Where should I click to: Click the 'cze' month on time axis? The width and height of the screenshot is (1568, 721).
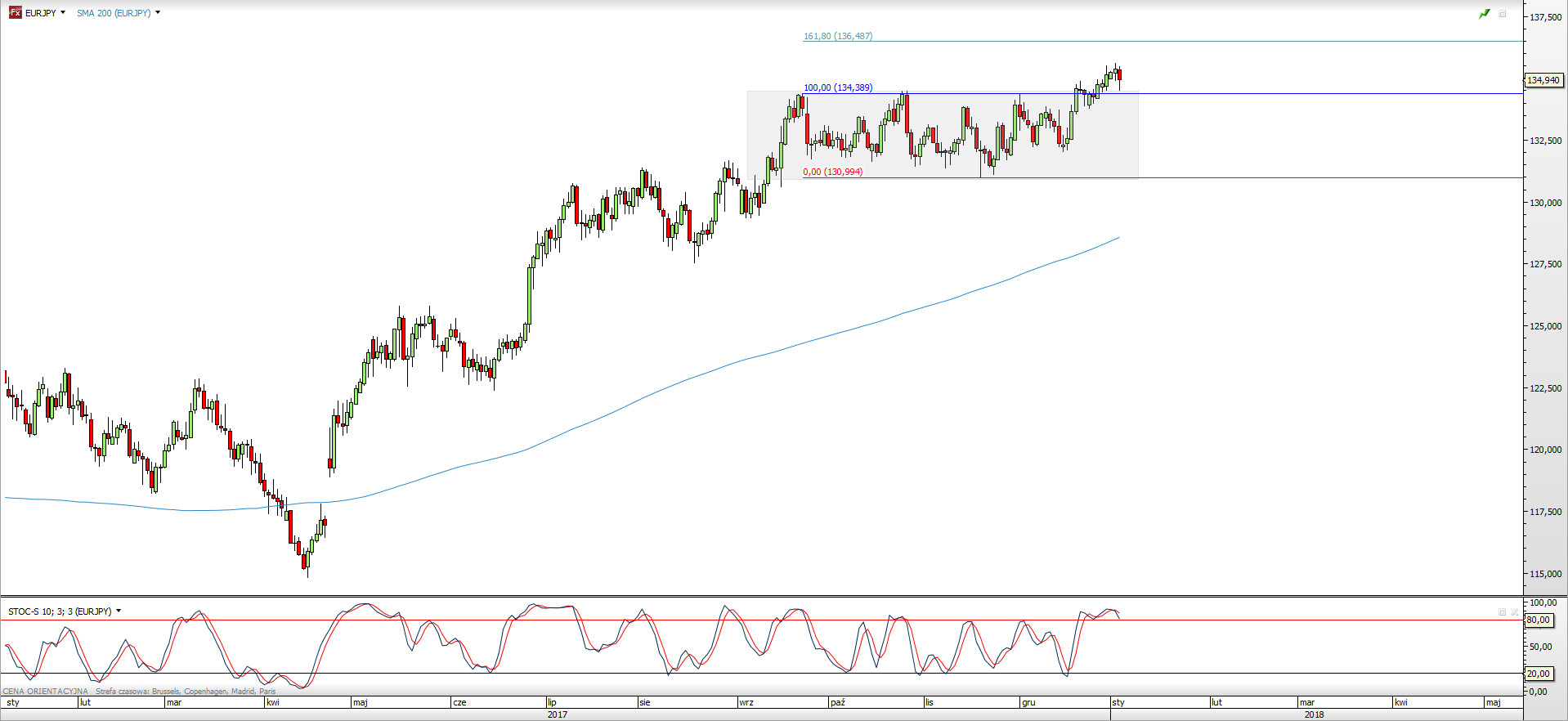[x=459, y=702]
